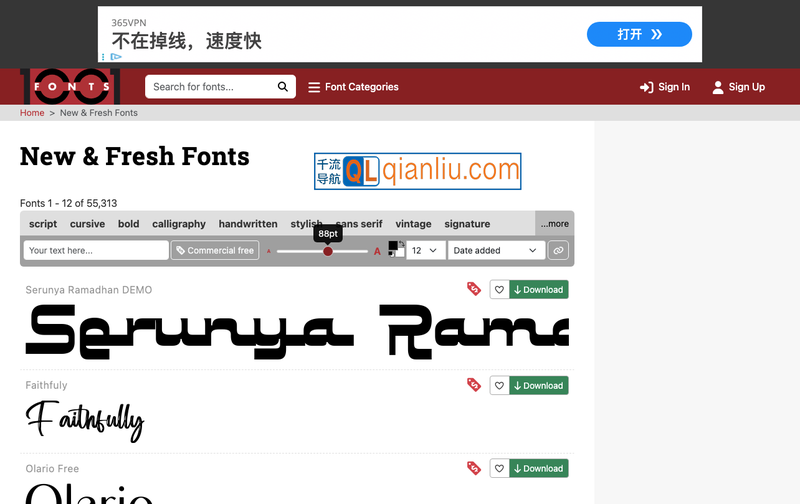The width and height of the screenshot is (800, 504).
Task: Download the Serunya Ramadhan DEMO font
Action: pyautogui.click(x=539, y=290)
